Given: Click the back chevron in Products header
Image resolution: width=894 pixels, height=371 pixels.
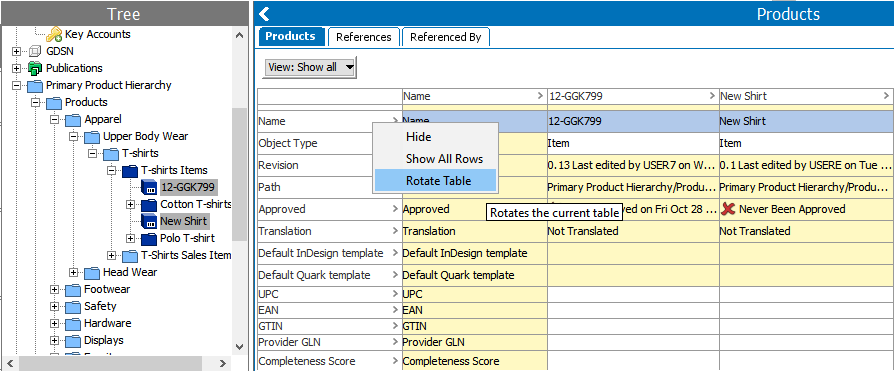Looking at the screenshot, I should pyautogui.click(x=264, y=14).
